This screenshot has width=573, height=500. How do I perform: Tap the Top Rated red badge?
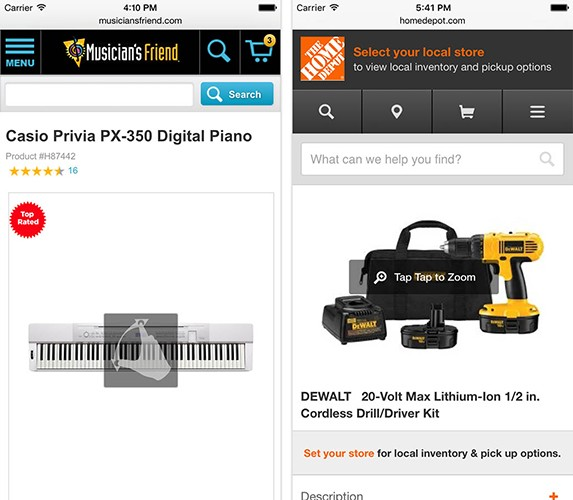(x=28, y=220)
